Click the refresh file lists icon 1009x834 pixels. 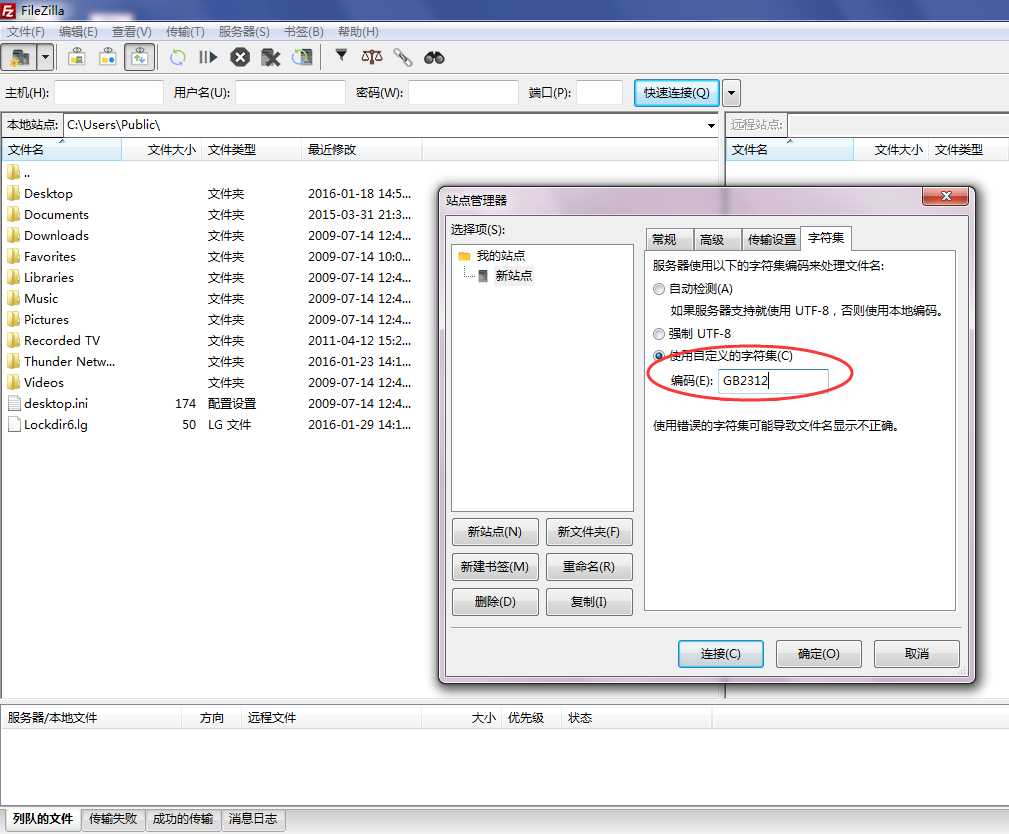(x=178, y=58)
